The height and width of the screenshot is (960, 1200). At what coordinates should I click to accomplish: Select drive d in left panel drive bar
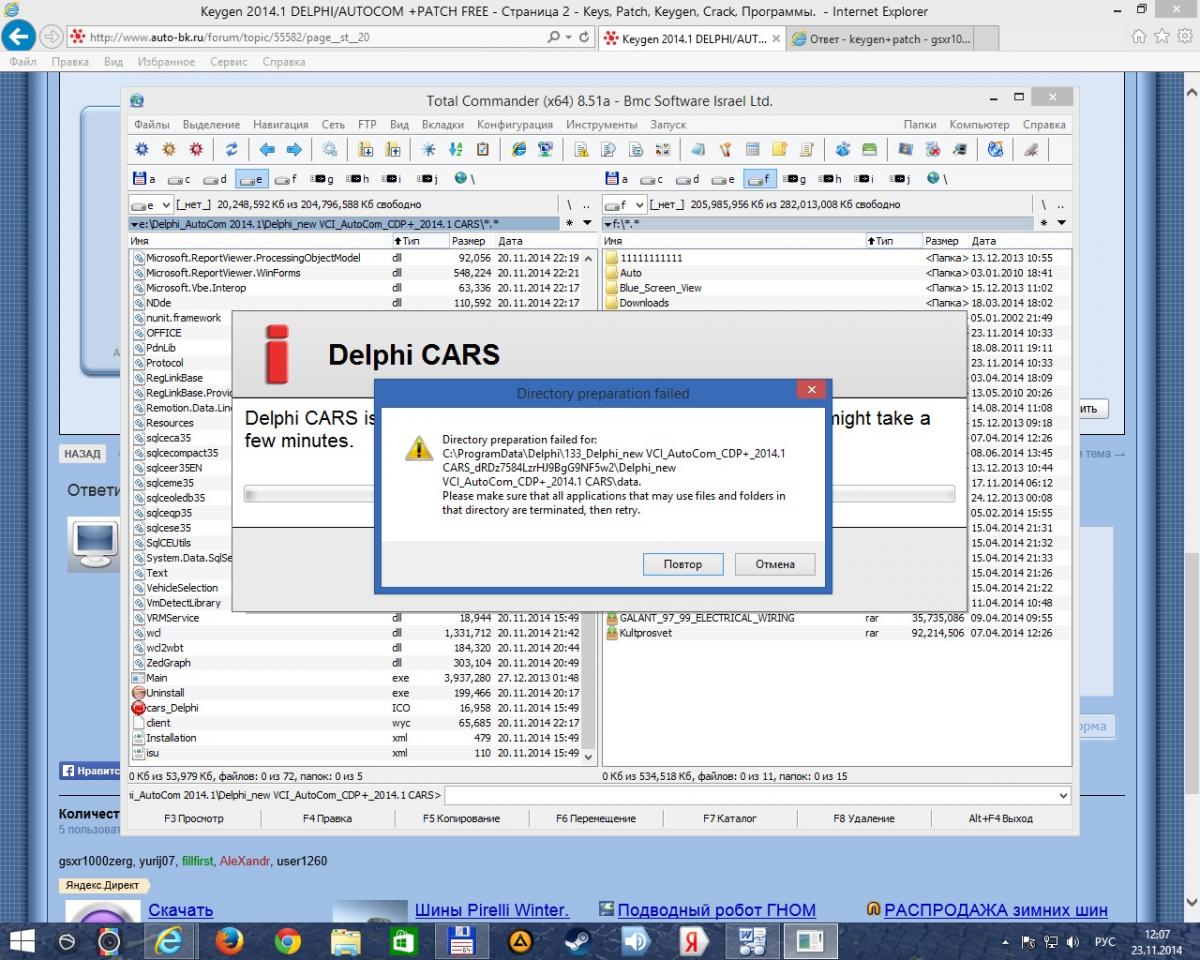[x=215, y=179]
